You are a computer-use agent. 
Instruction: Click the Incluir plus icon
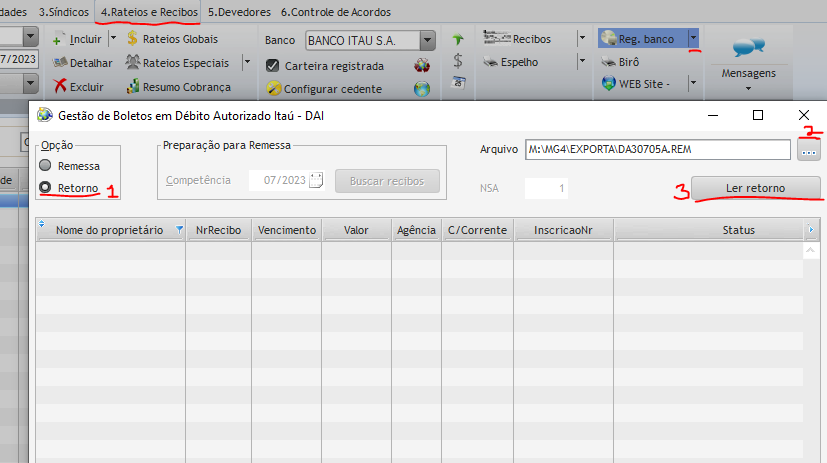(x=59, y=39)
